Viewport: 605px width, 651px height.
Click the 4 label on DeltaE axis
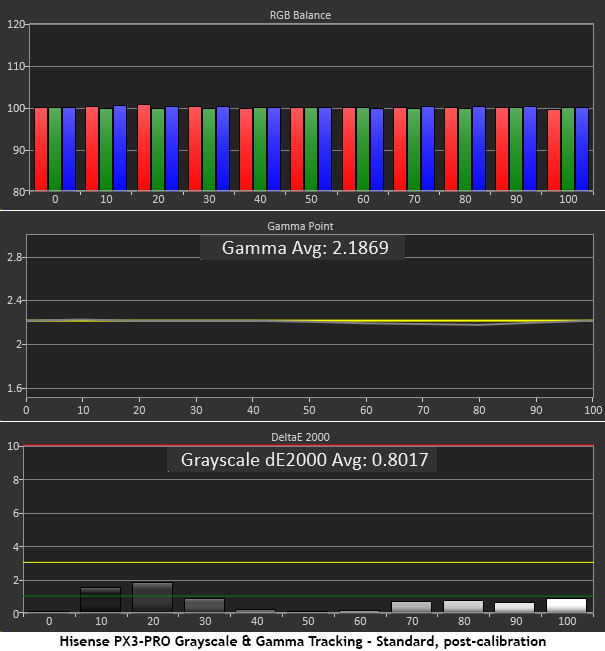coord(16,547)
